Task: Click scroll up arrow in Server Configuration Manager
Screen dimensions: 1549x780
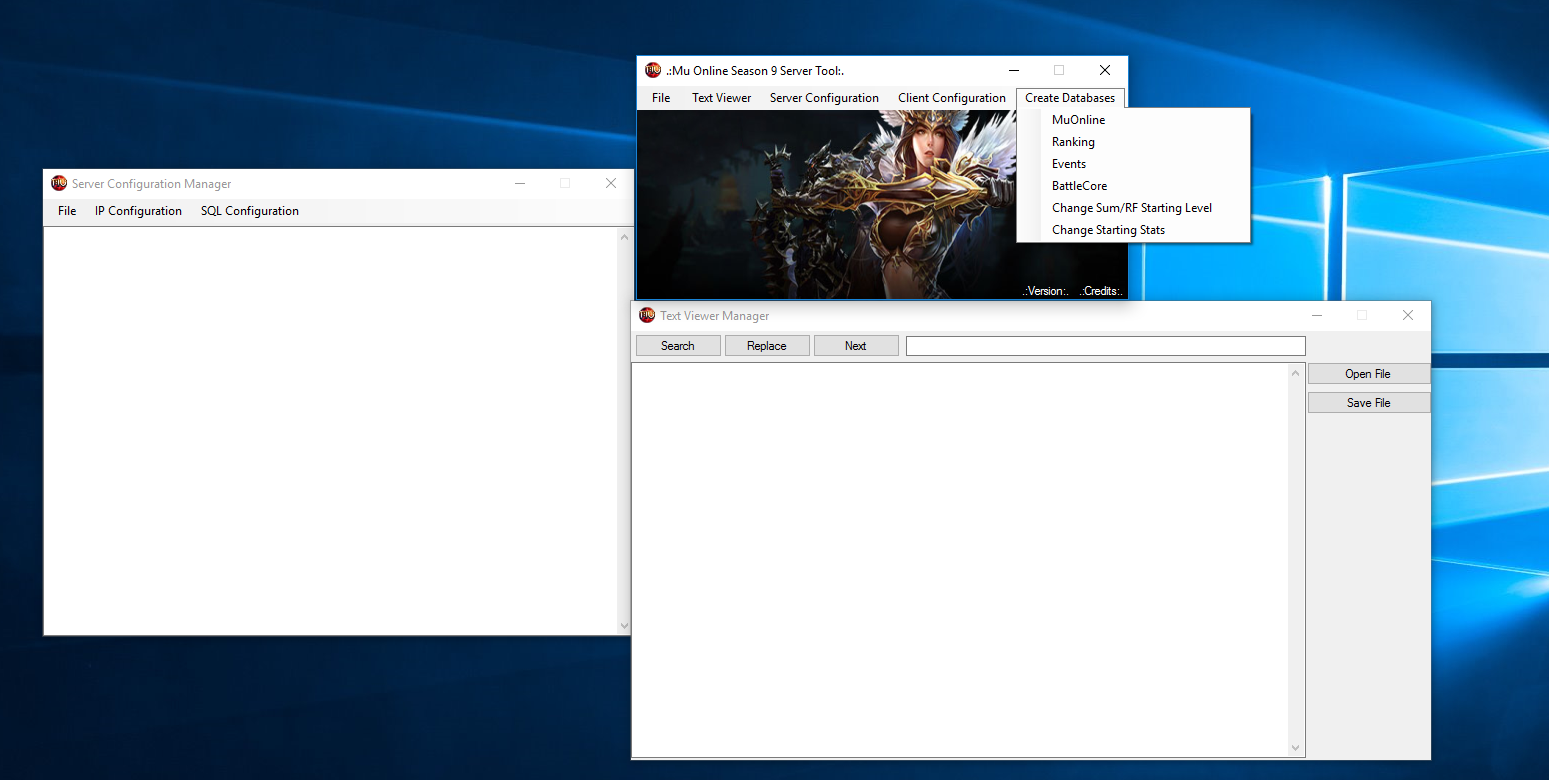Action: tap(625, 237)
